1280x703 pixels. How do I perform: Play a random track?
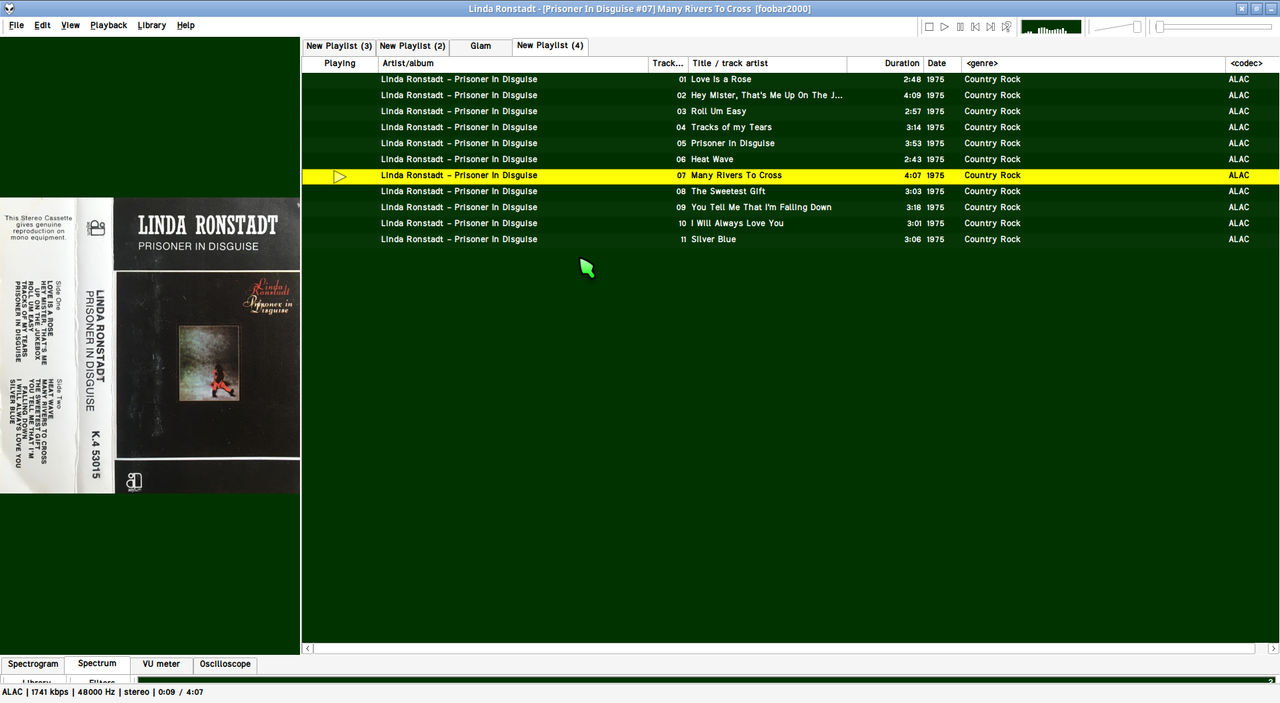[x=1005, y=27]
